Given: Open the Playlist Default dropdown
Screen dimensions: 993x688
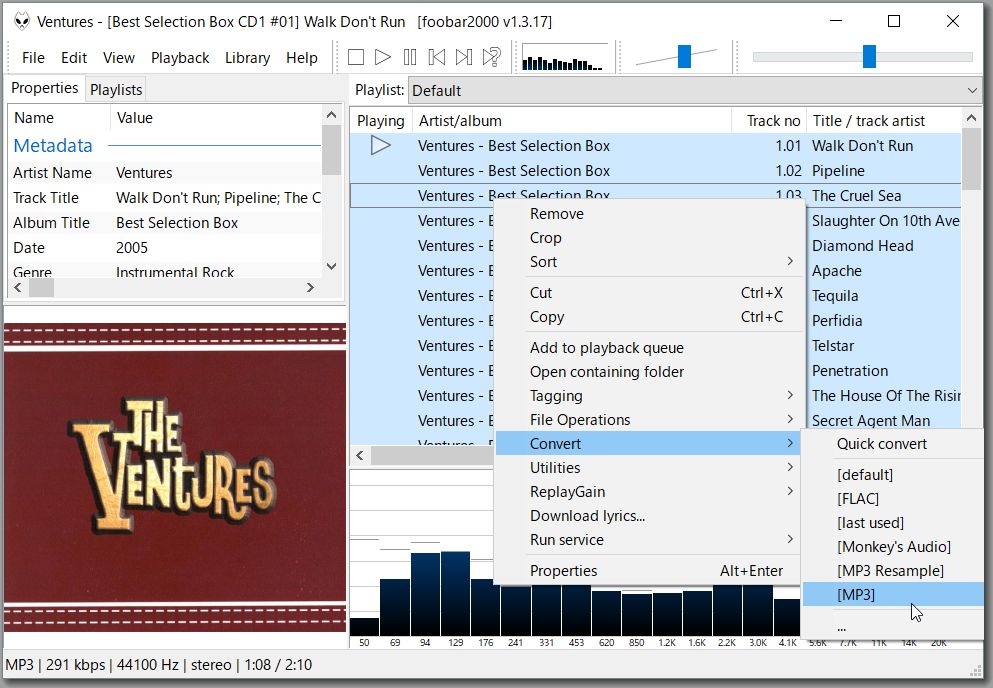Looking at the screenshot, I should click(x=695, y=91).
